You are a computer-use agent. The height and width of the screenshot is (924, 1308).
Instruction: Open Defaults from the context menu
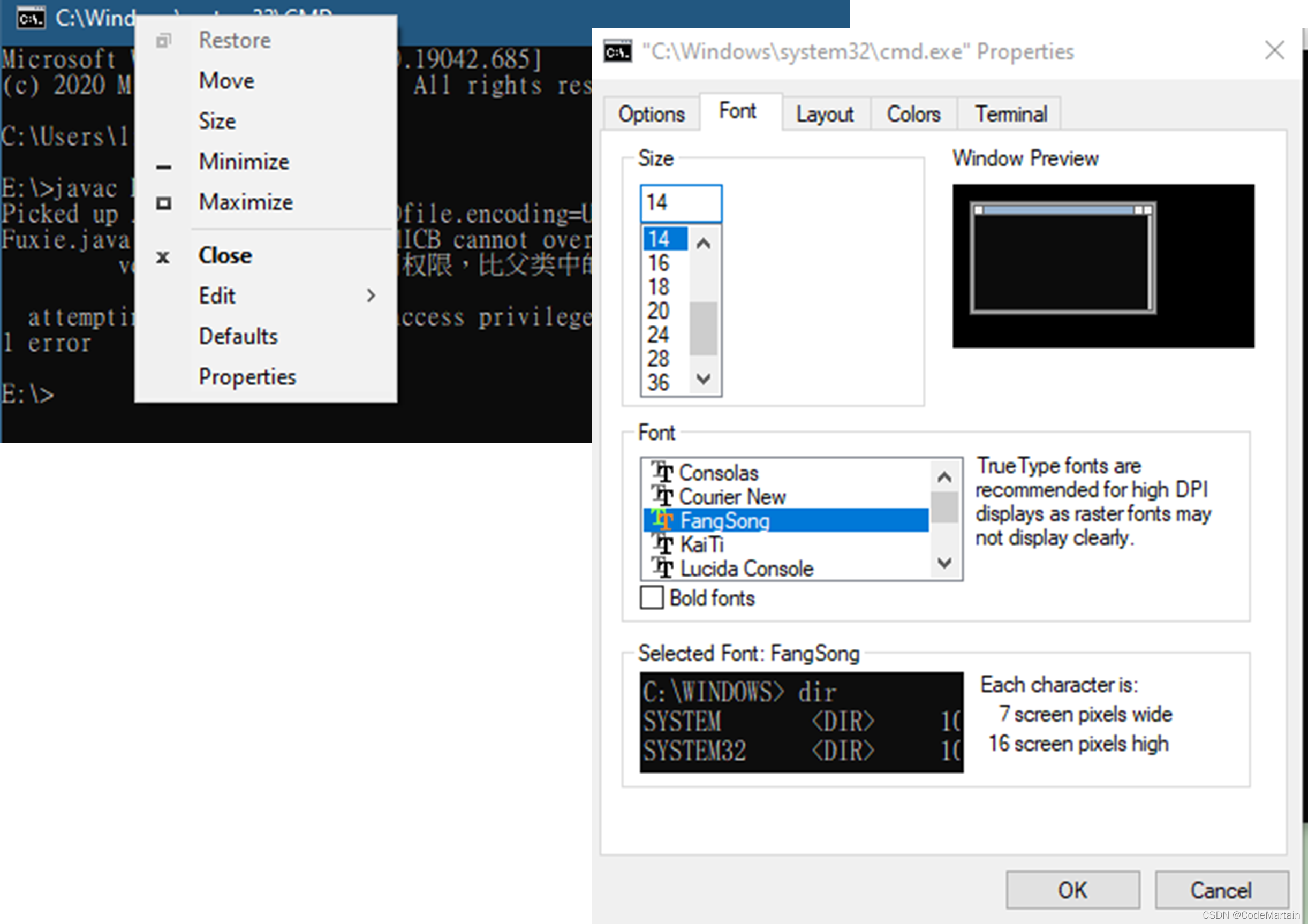[266, 336]
